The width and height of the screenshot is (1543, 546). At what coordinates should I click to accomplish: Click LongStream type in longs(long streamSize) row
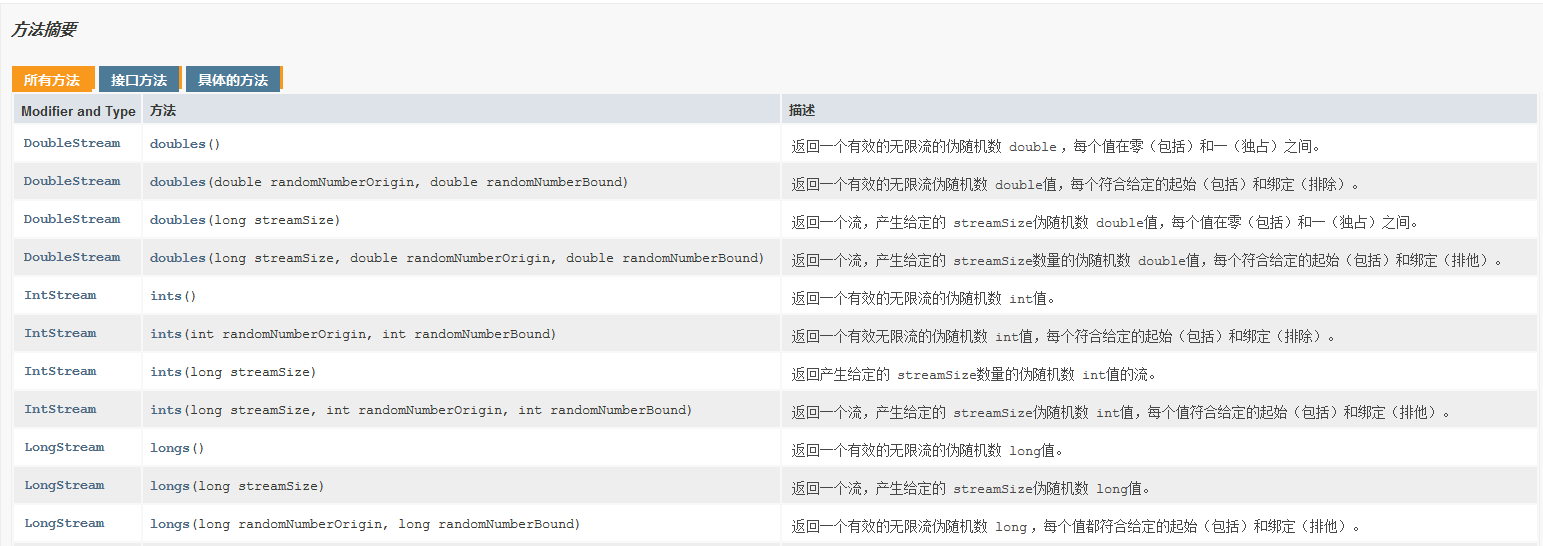pos(64,485)
